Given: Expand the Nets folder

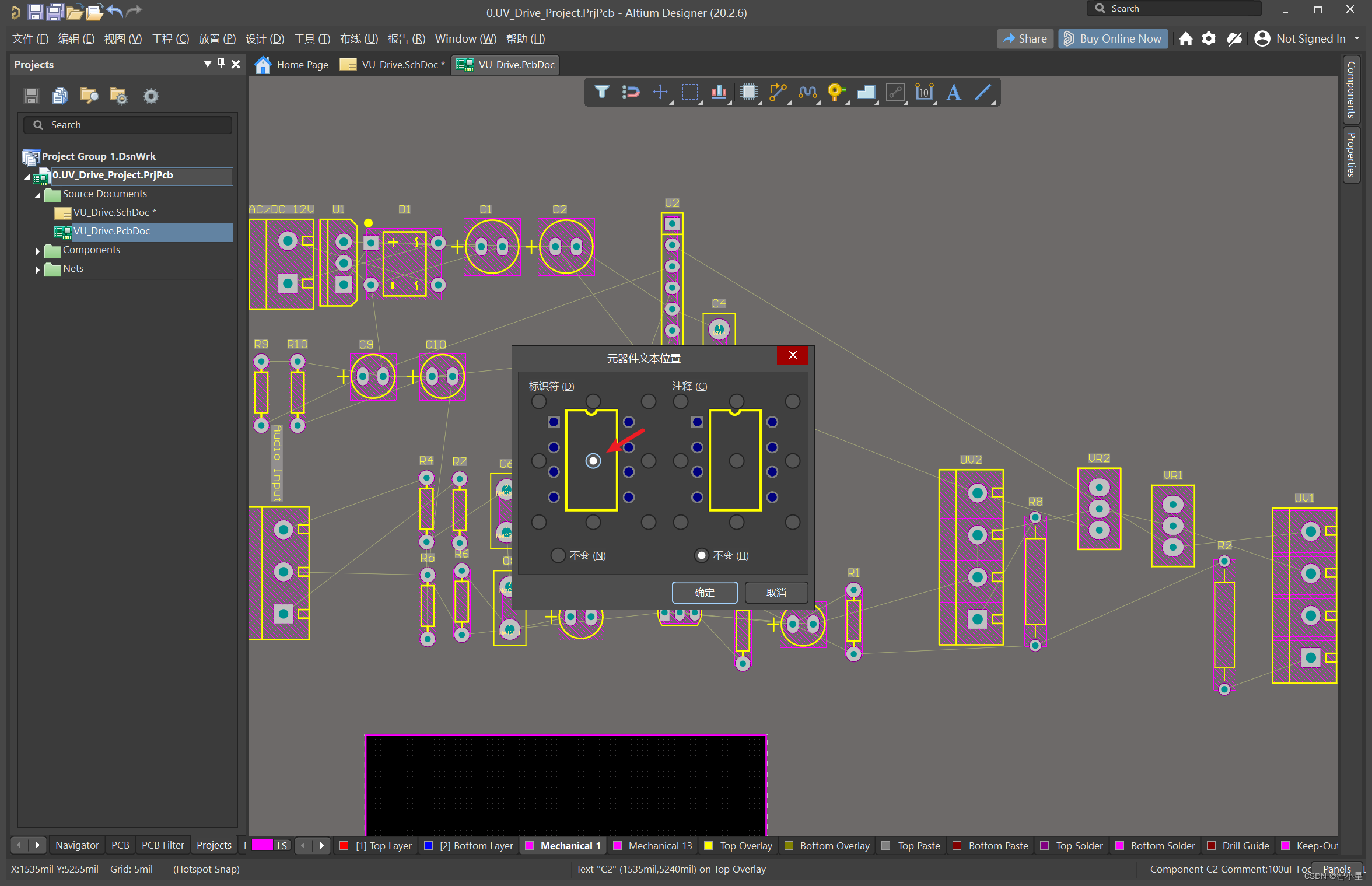Looking at the screenshot, I should point(37,269).
